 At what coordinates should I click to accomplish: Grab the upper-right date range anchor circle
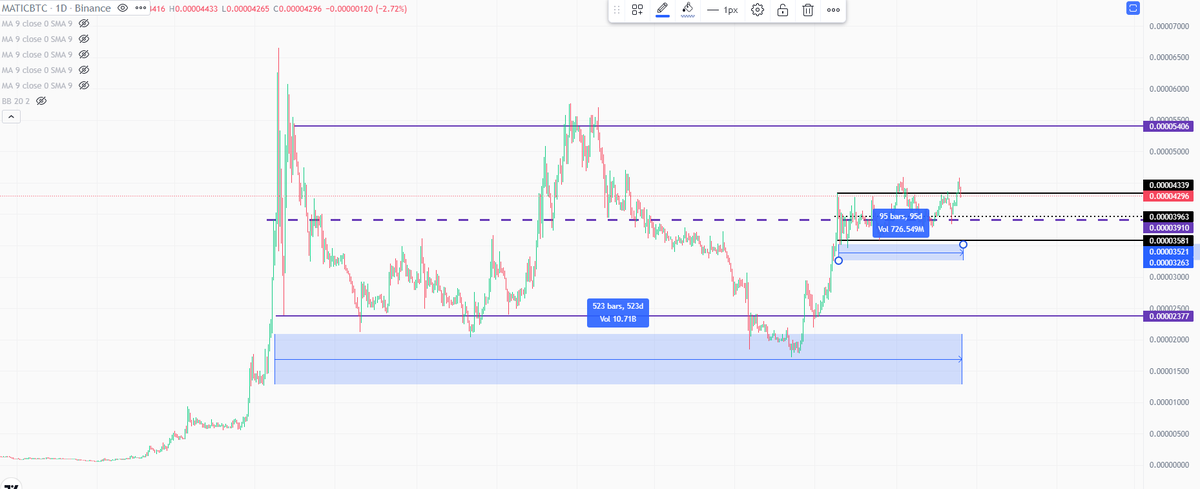(x=962, y=244)
